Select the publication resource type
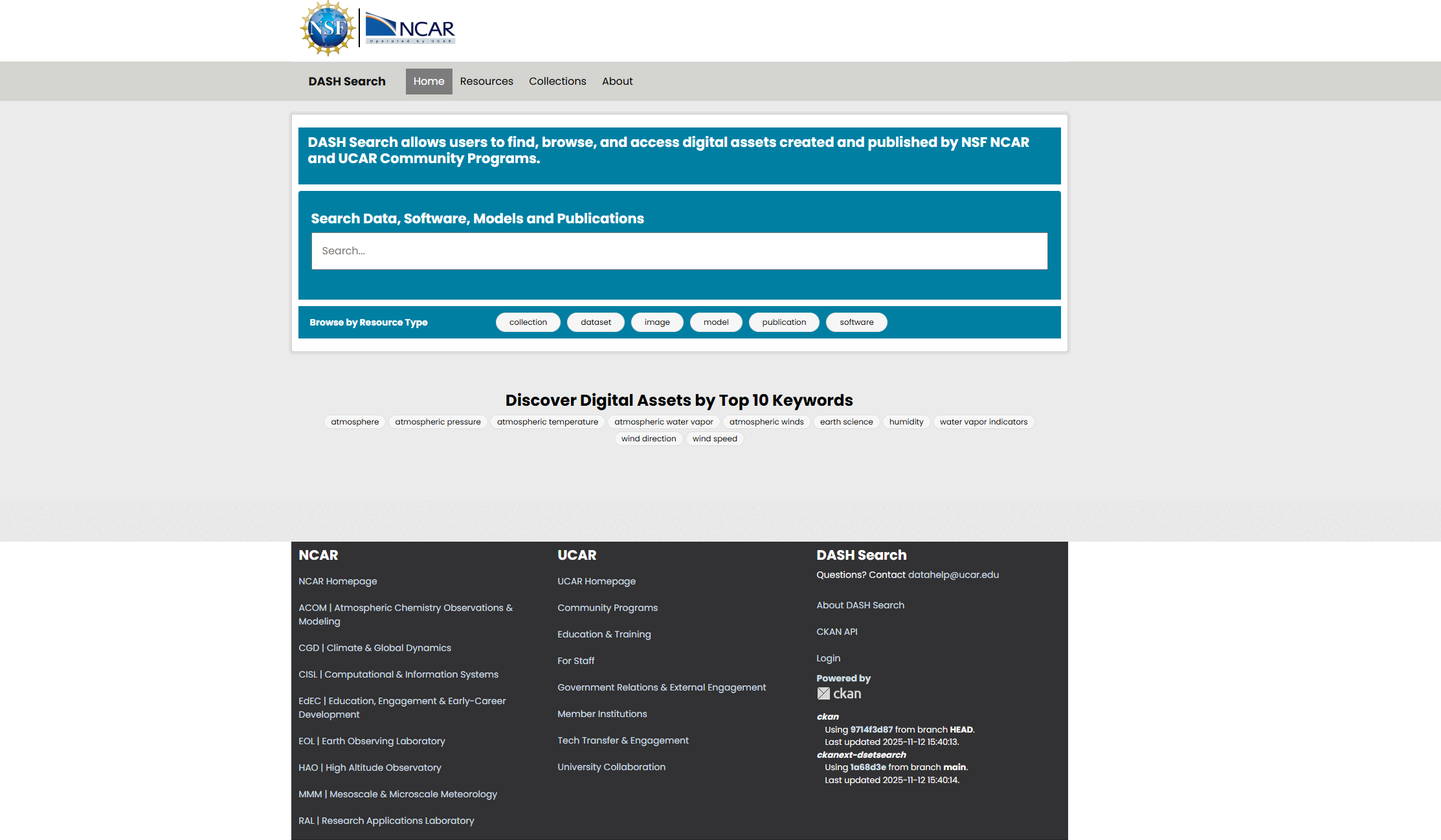Screen dimensions: 1441x840 click(x=783, y=322)
